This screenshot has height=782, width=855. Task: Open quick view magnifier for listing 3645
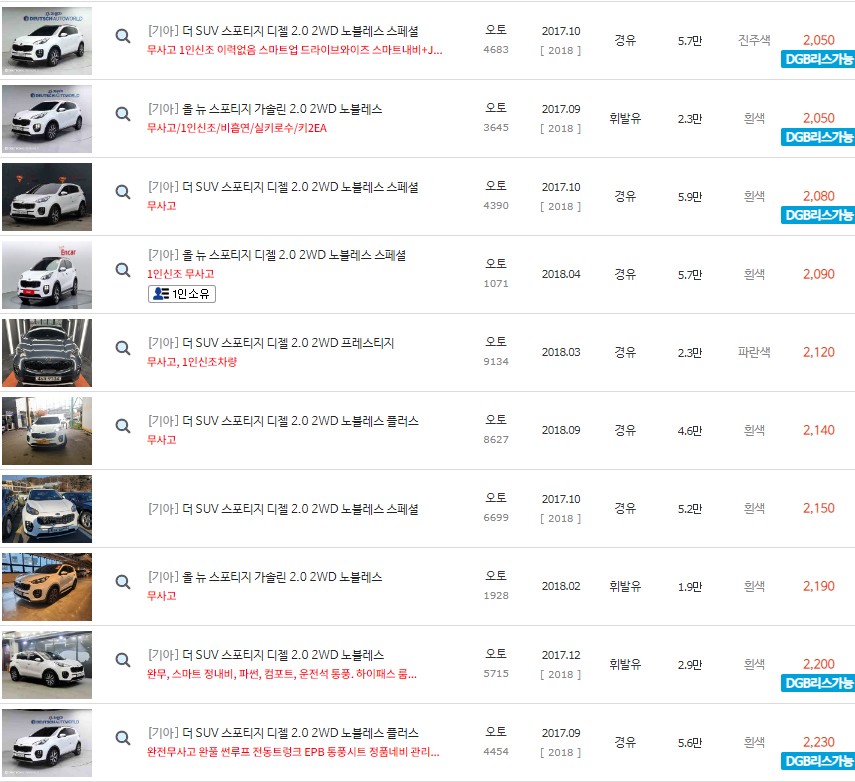pos(123,115)
